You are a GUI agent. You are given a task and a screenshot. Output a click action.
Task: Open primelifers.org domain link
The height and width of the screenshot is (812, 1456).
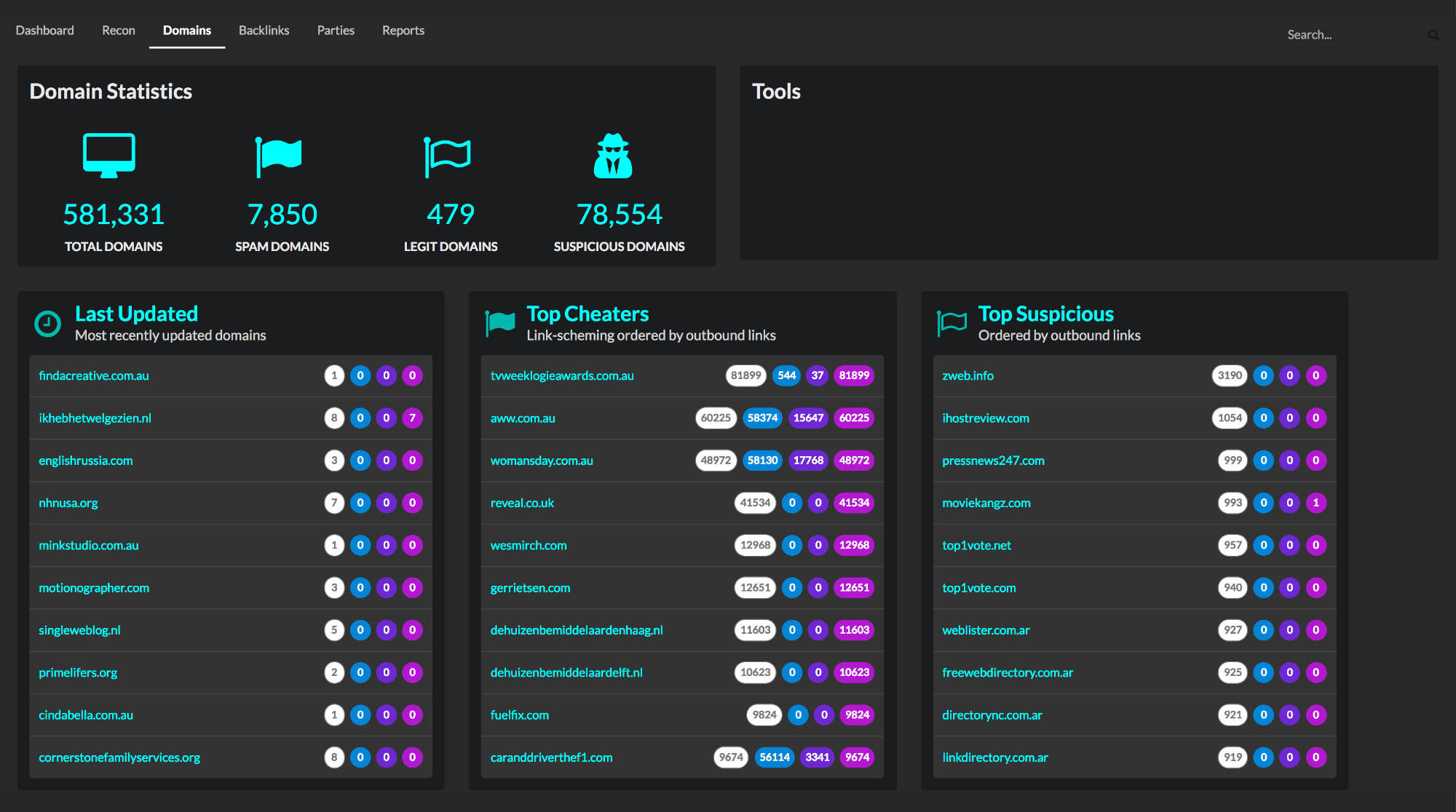coord(78,673)
